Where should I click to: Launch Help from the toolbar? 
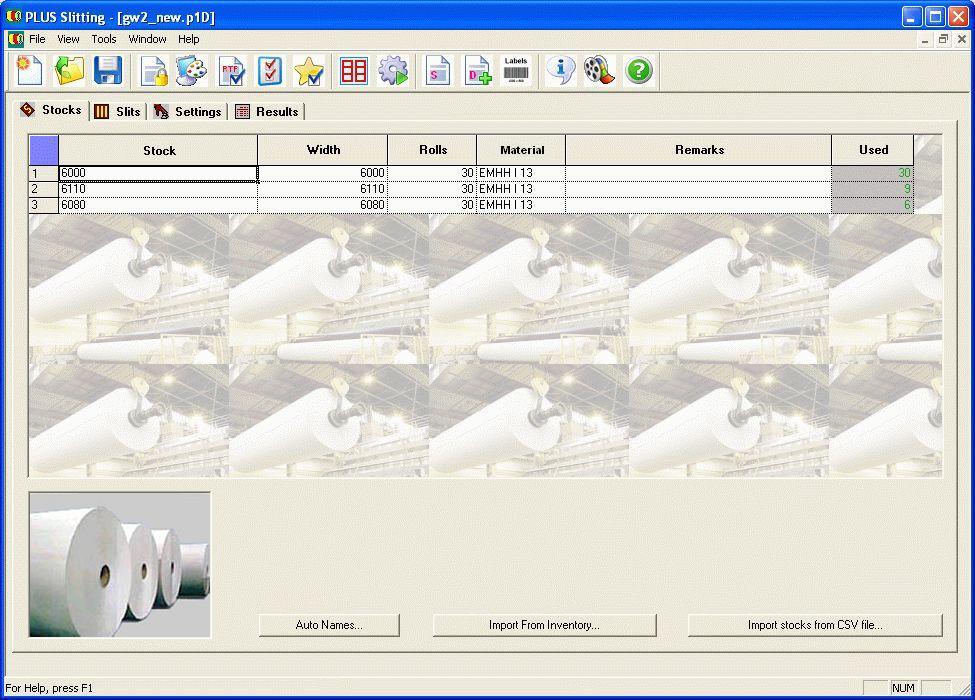(638, 70)
